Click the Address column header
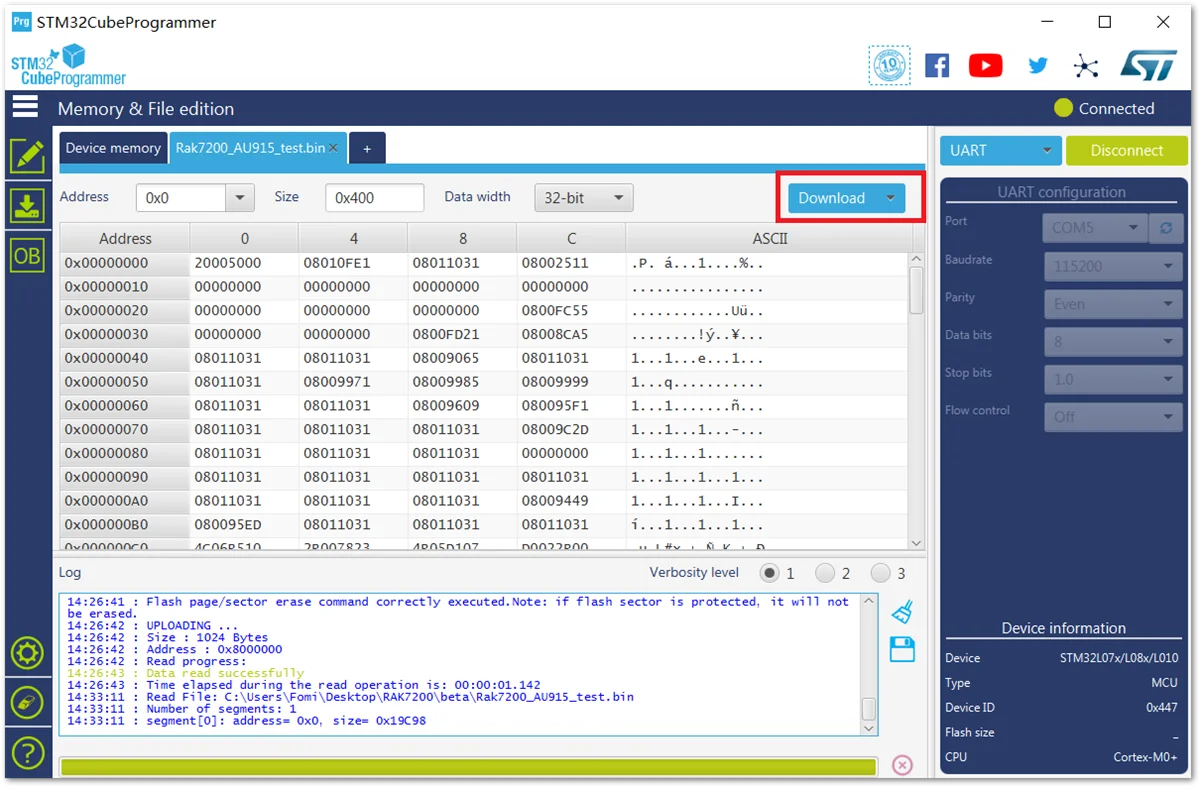1200x787 pixels. click(x=125, y=238)
